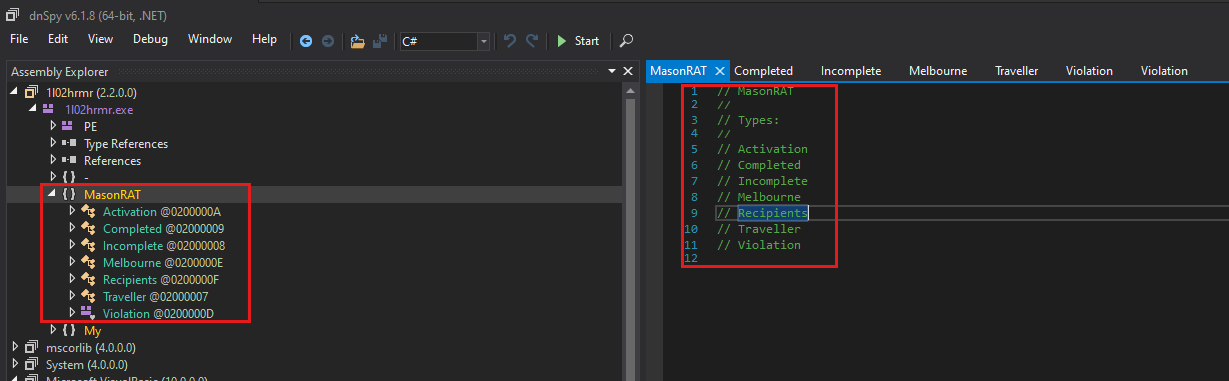The width and height of the screenshot is (1229, 381).
Task: Expand the My namespace node
Action: pos(53,330)
